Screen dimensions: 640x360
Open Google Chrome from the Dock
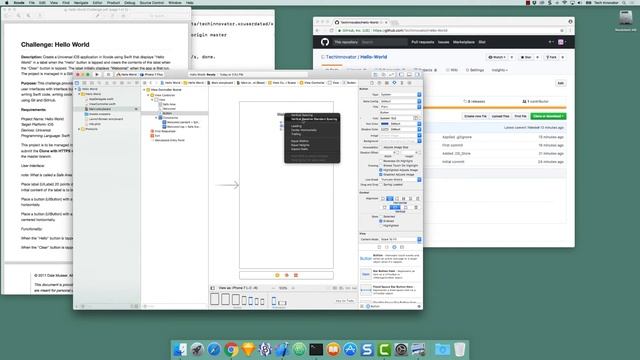pos(231,350)
